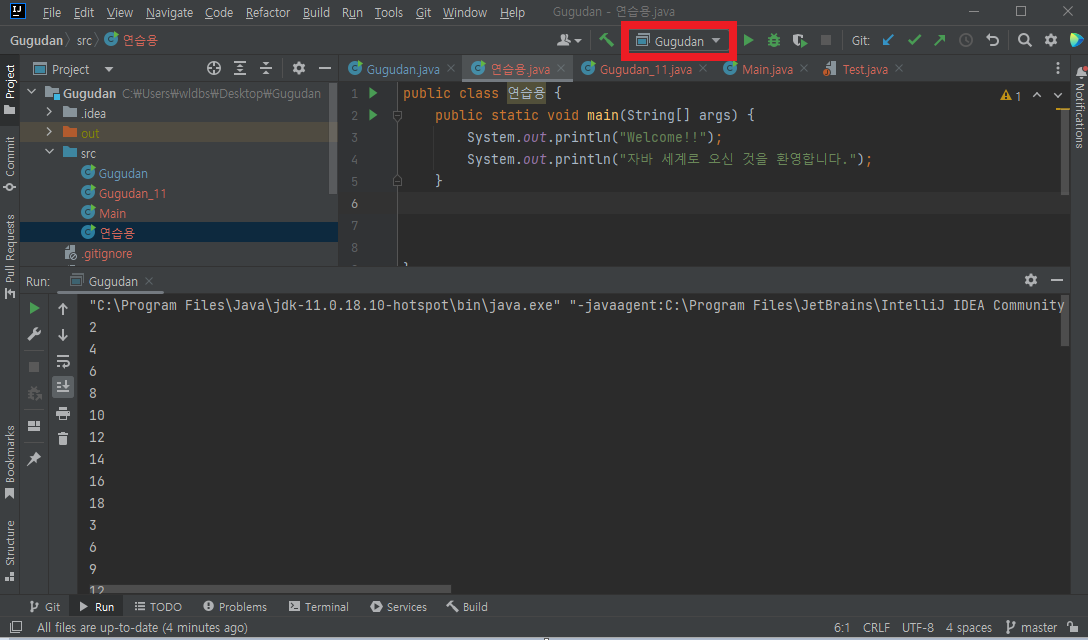
Task: Run with Coverage icon in toolbar
Action: click(x=799, y=41)
